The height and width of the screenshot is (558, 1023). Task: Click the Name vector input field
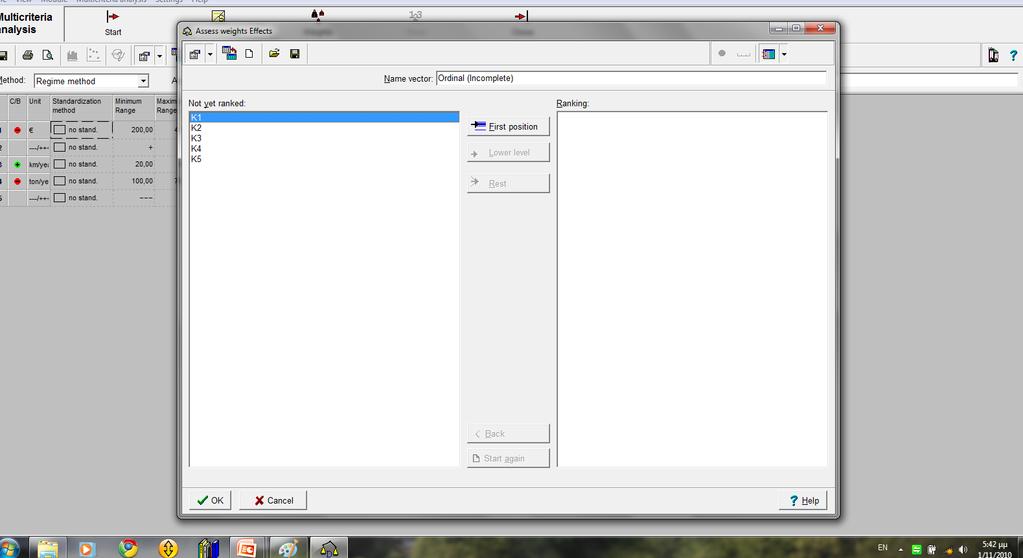(x=630, y=78)
